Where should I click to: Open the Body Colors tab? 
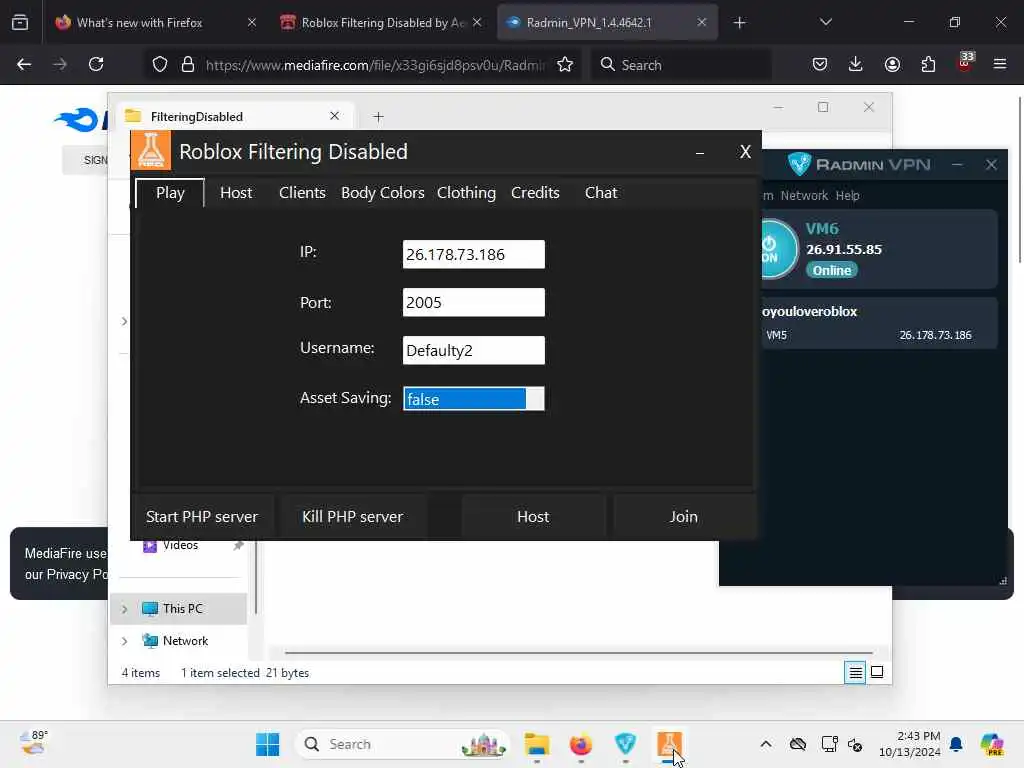coord(383,193)
